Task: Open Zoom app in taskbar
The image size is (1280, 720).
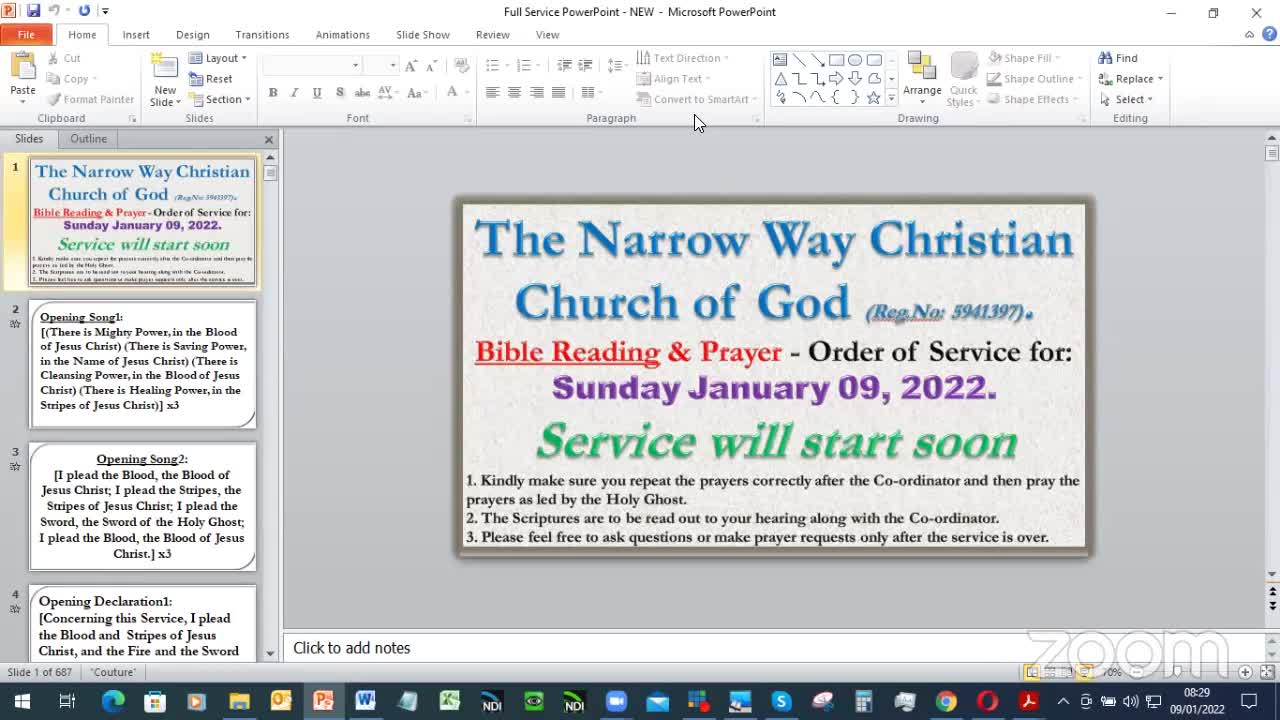Action: pyautogui.click(x=616, y=701)
